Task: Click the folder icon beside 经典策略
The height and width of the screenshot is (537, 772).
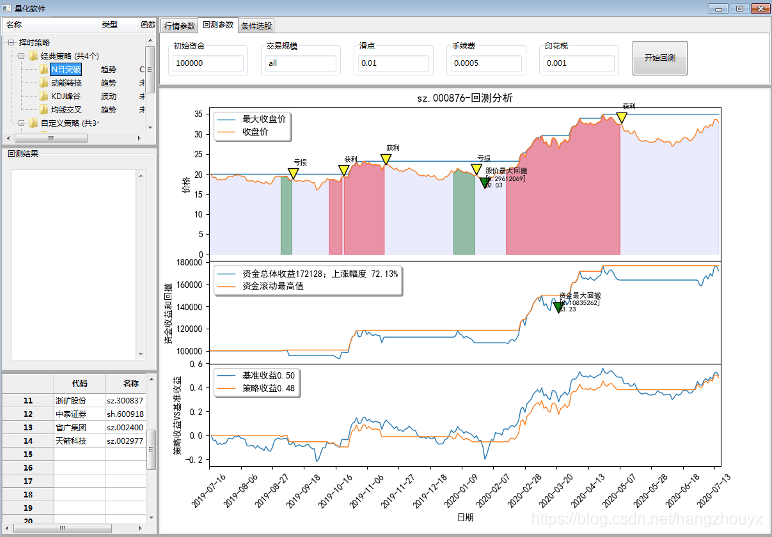Action: [x=33, y=56]
